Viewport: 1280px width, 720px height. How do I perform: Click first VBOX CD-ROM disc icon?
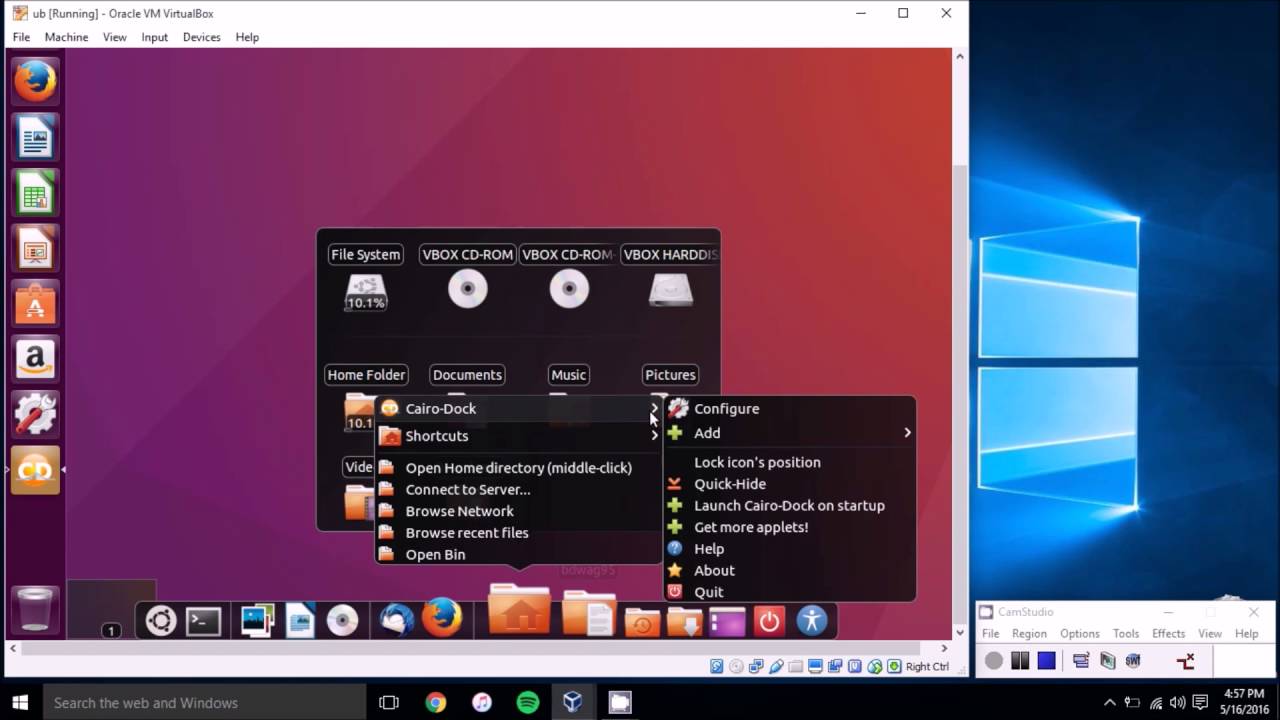point(467,290)
